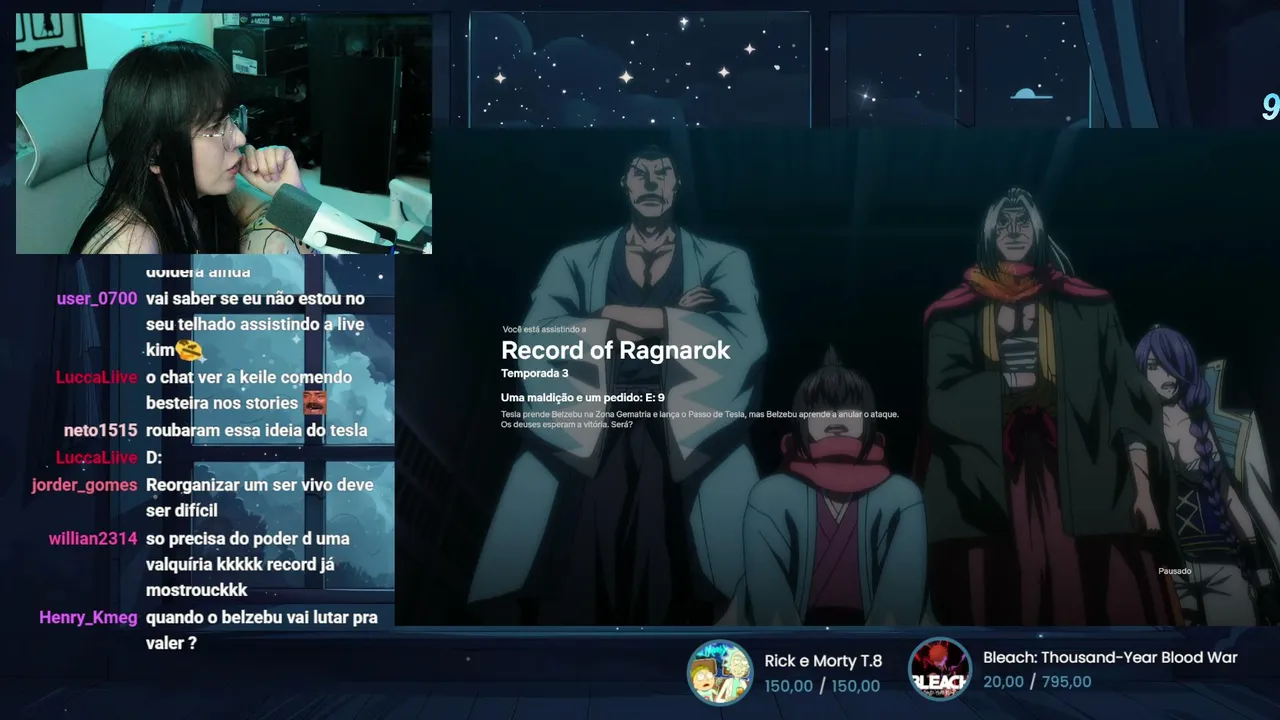Click the "Temporada 3" season label

point(535,373)
